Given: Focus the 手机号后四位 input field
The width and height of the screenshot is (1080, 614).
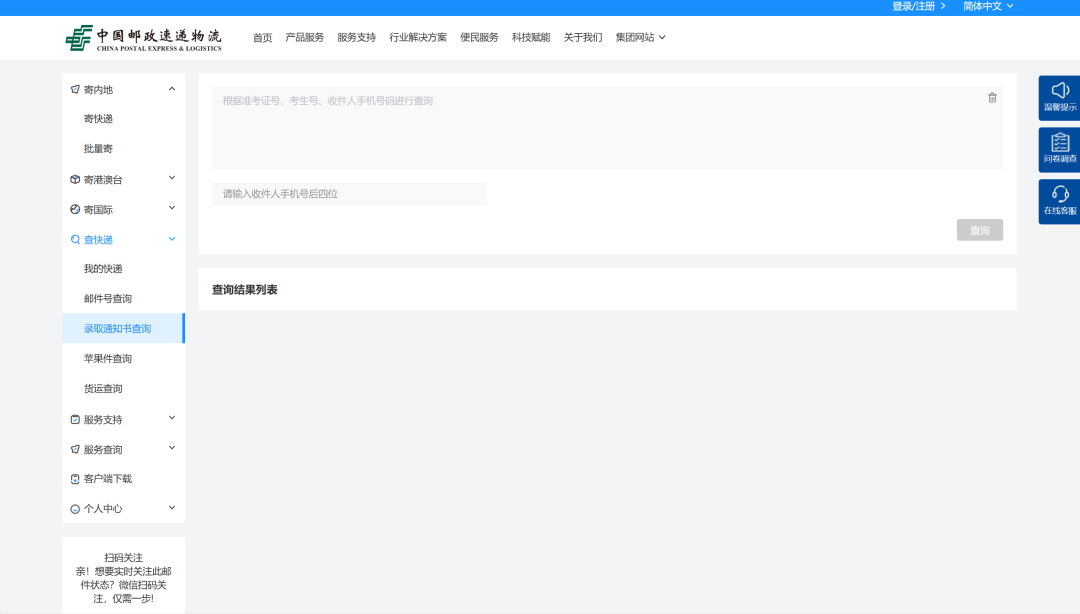Looking at the screenshot, I should click(x=349, y=194).
